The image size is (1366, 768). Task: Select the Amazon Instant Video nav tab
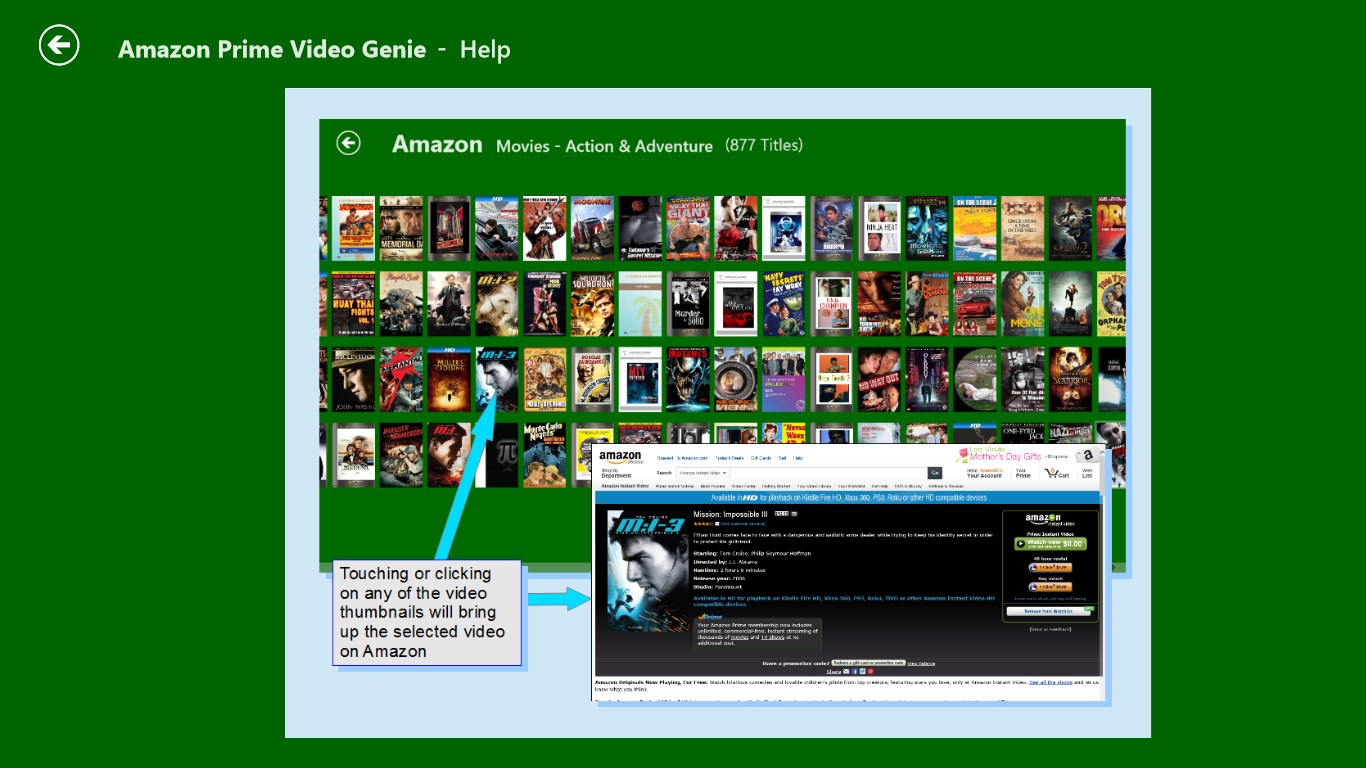(x=625, y=486)
